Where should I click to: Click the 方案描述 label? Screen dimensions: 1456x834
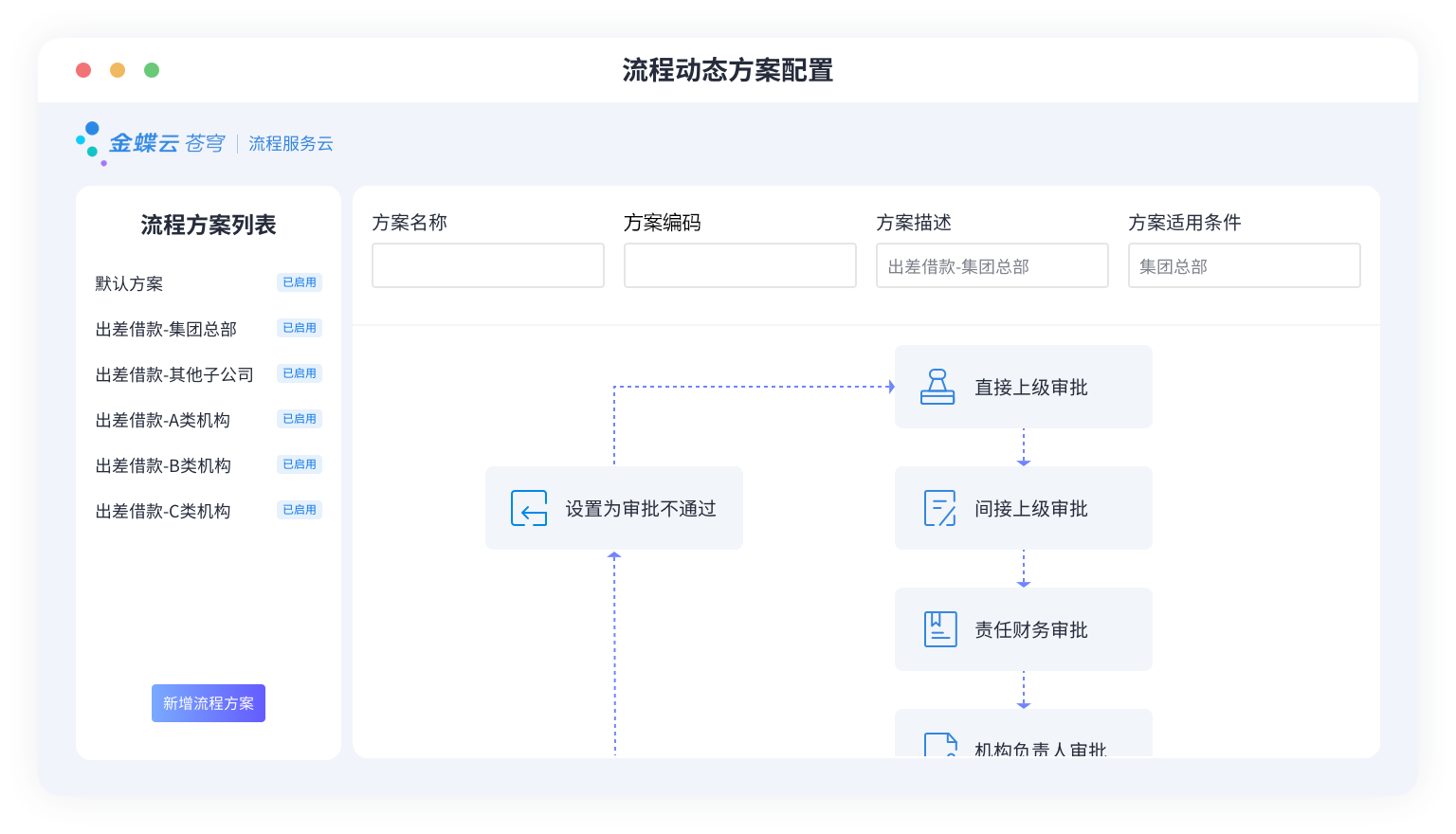pos(914,223)
